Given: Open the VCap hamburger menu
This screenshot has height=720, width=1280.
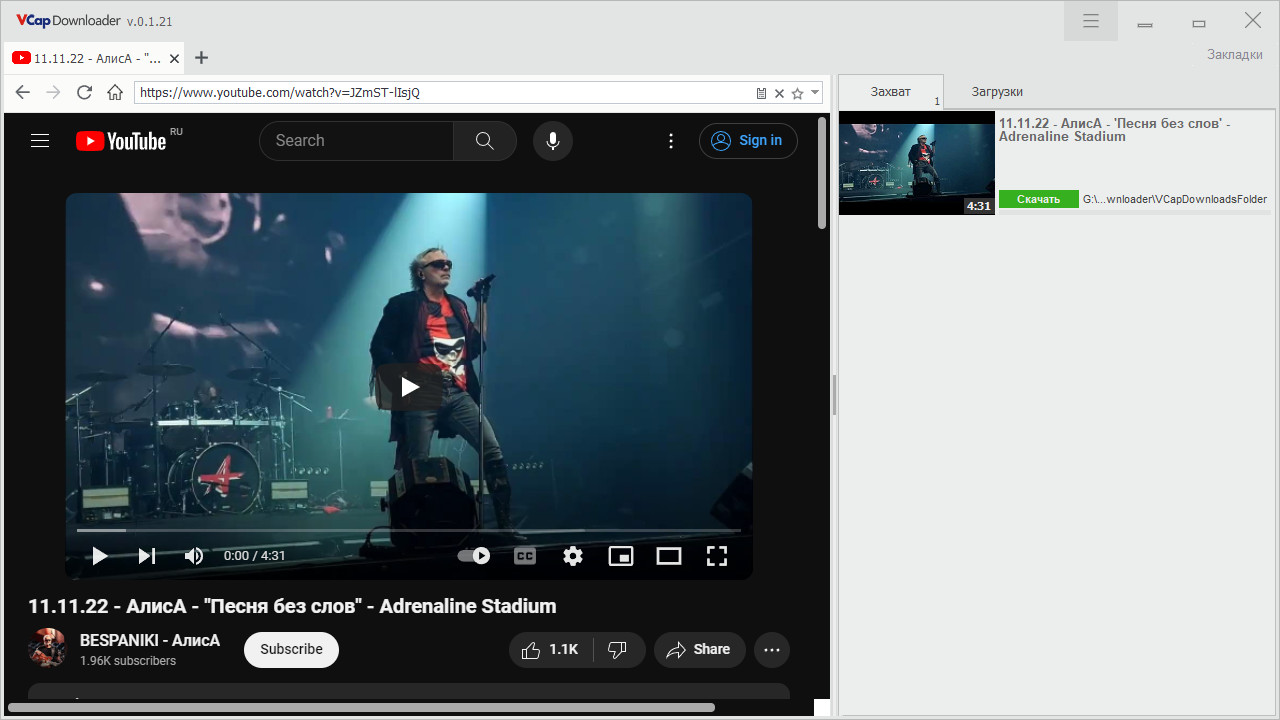Looking at the screenshot, I should coord(1091,21).
